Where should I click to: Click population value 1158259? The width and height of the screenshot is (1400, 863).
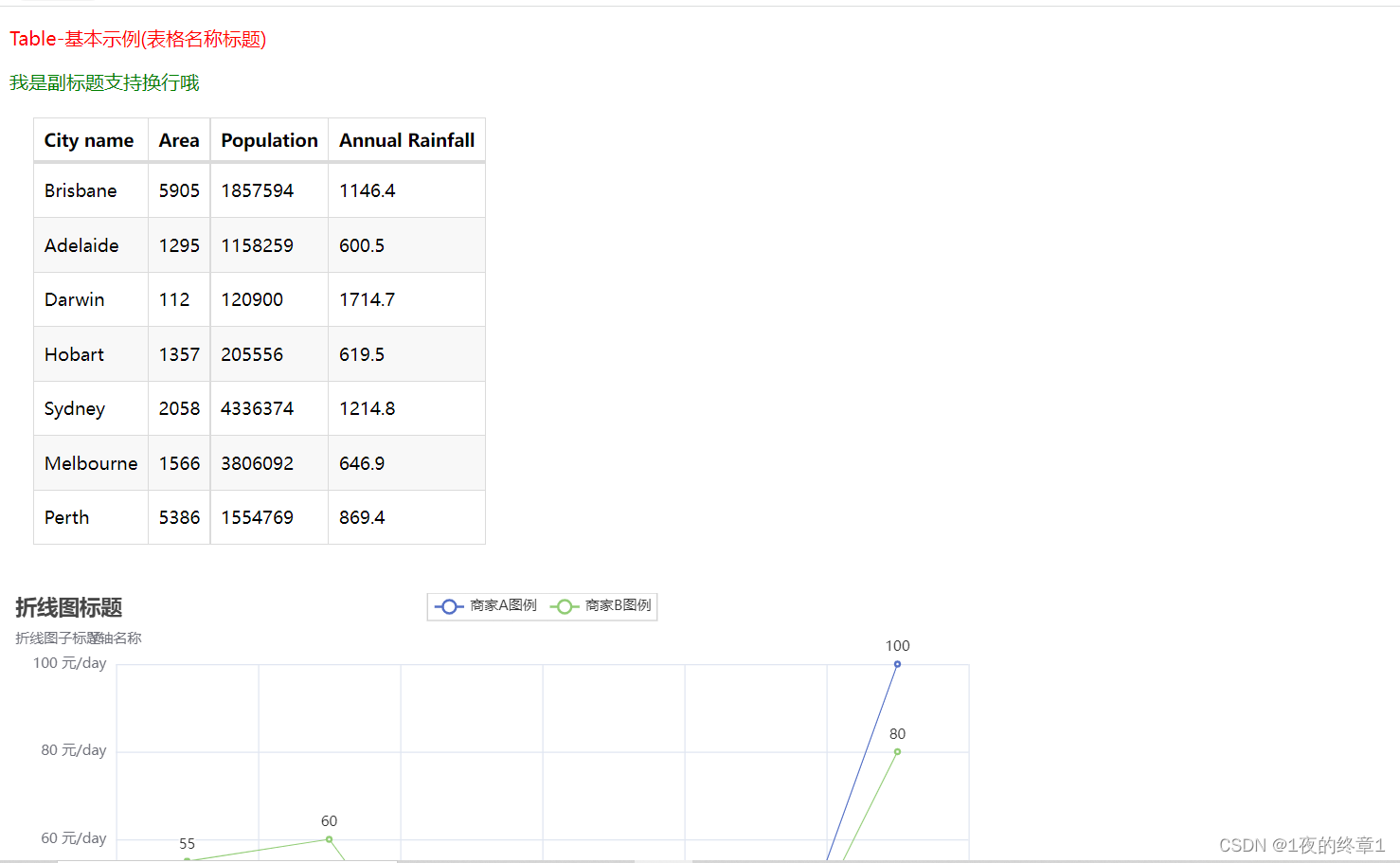pyautogui.click(x=269, y=245)
